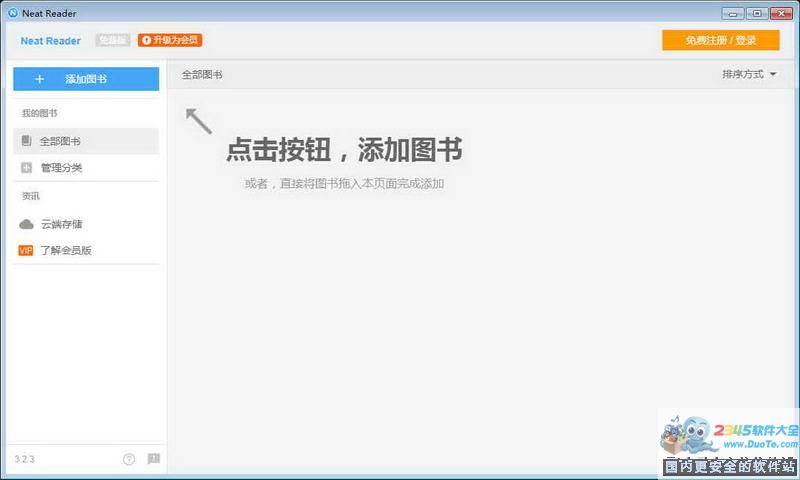Go to 云端存储 in the sidebar
800x480 pixels.
tap(61, 224)
